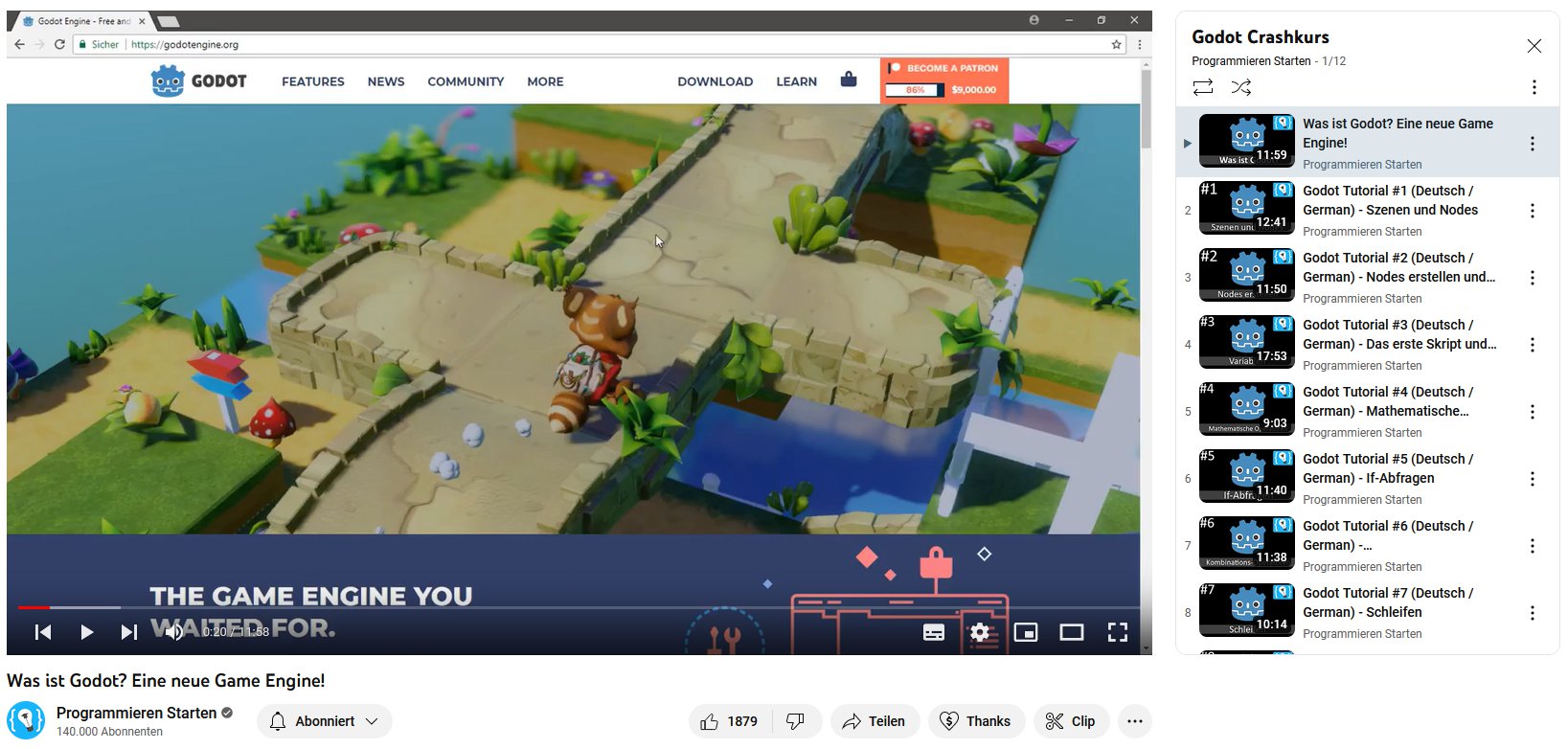Click the Teilen share button
Viewport: 1568px width, 749px height.
[875, 721]
